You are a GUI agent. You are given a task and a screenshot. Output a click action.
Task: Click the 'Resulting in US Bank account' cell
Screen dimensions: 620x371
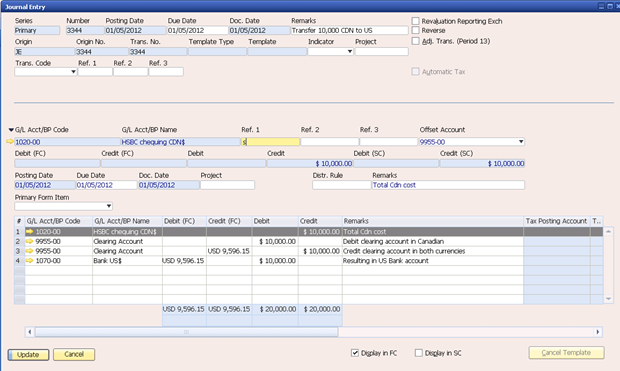point(433,261)
